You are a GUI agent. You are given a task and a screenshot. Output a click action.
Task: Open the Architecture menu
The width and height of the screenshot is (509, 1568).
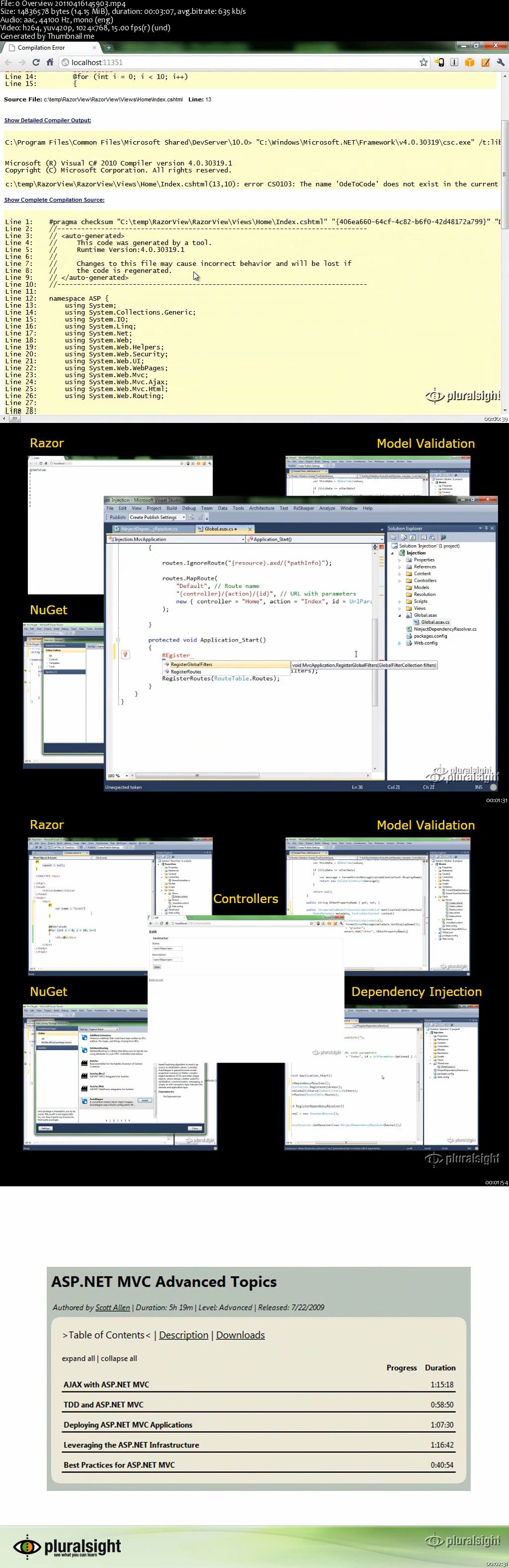(261, 508)
